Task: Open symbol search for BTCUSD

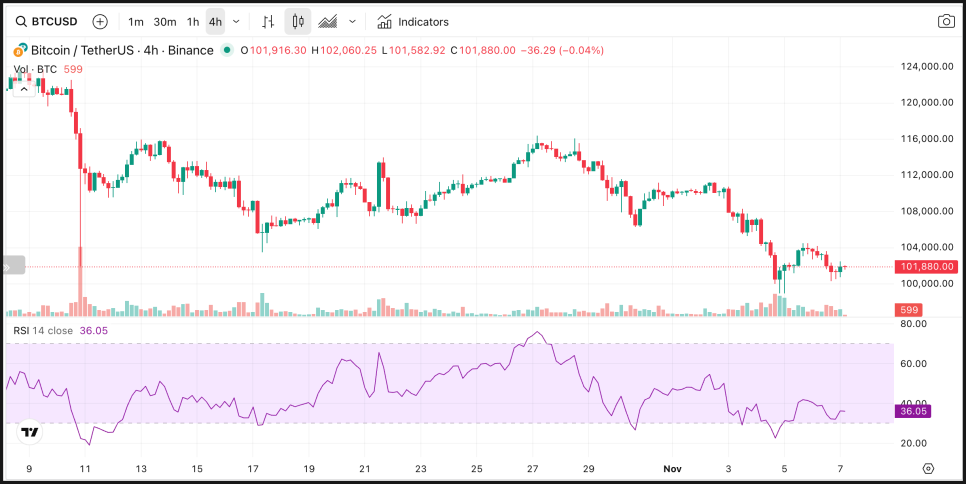Action: (x=46, y=21)
